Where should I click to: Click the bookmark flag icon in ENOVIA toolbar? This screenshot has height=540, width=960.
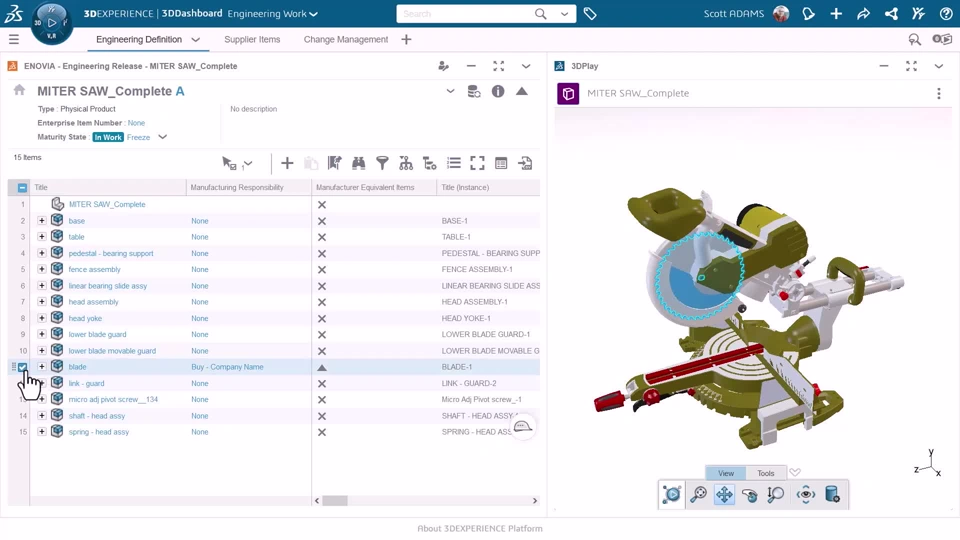pos(334,163)
